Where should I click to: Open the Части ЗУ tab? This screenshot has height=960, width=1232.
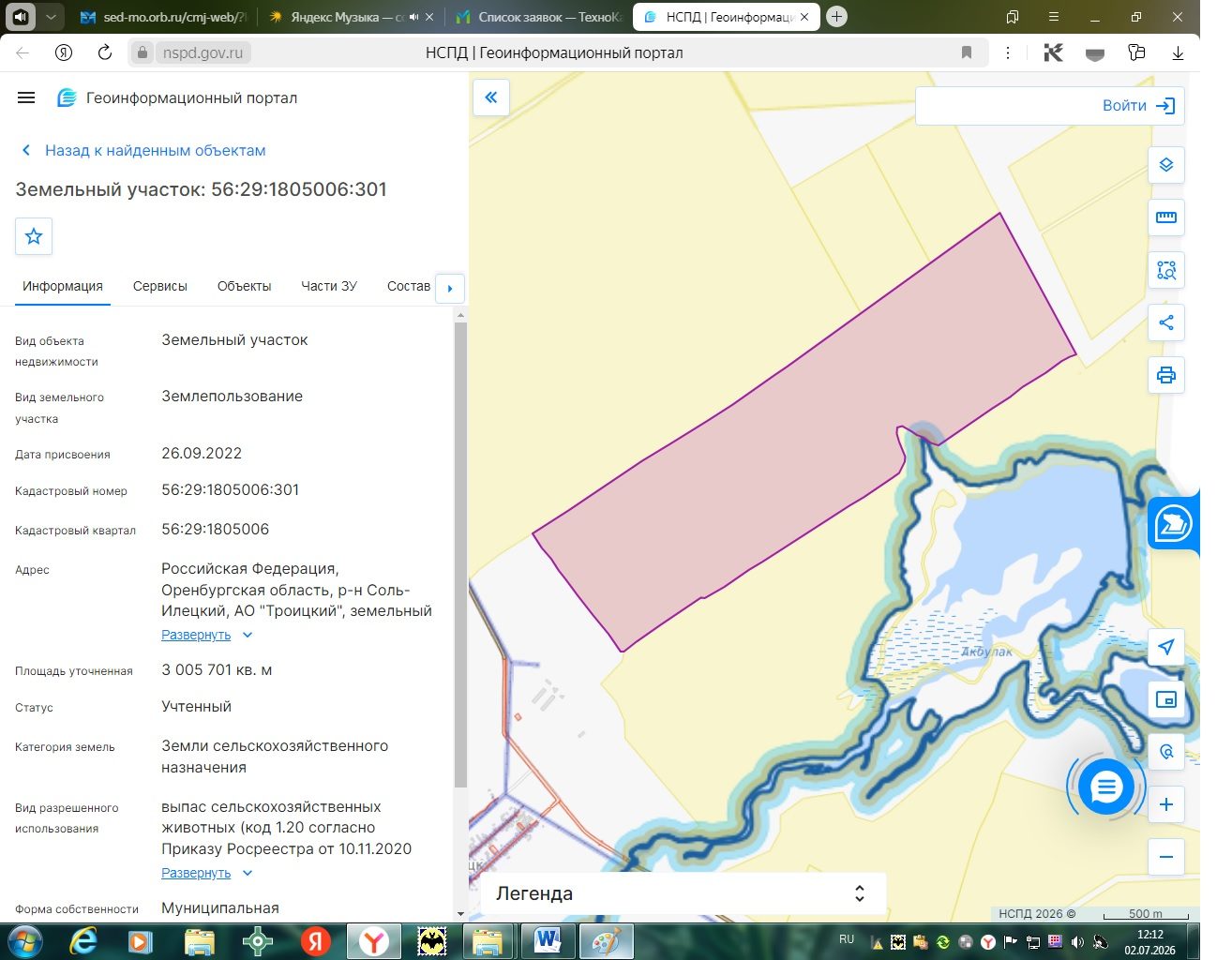(x=329, y=286)
